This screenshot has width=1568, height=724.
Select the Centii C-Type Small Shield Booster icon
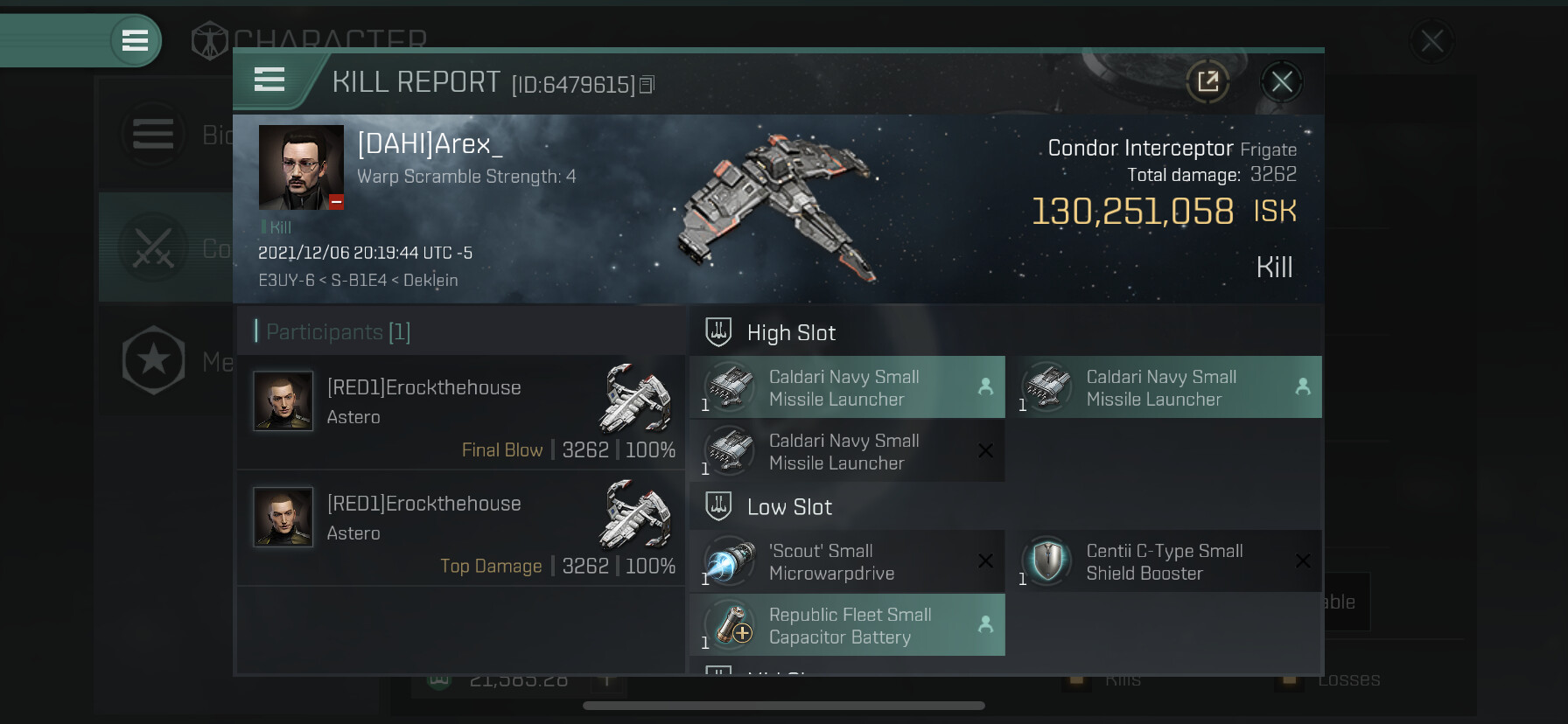click(x=1047, y=561)
